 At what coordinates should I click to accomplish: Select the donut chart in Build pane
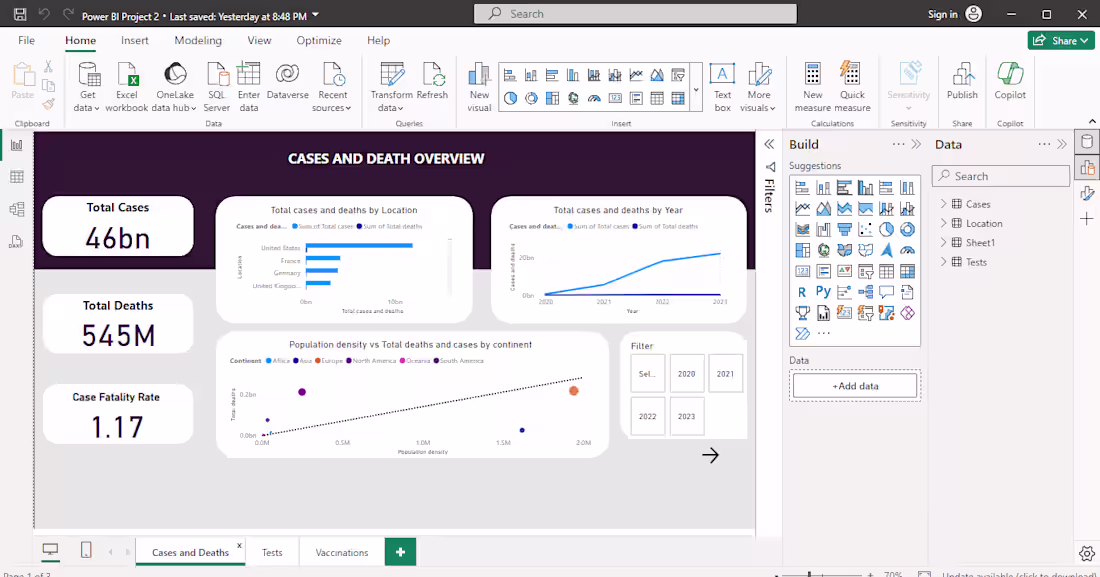tap(908, 230)
